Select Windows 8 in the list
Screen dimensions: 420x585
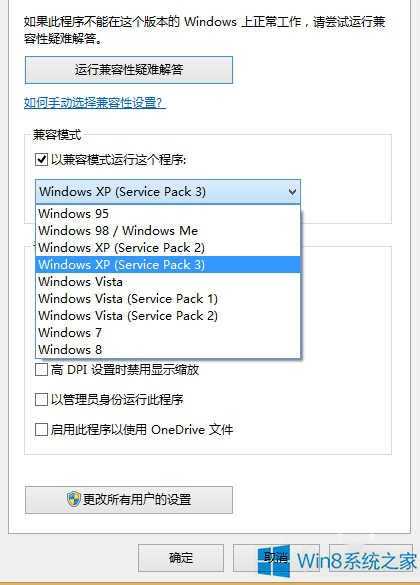[x=168, y=350]
